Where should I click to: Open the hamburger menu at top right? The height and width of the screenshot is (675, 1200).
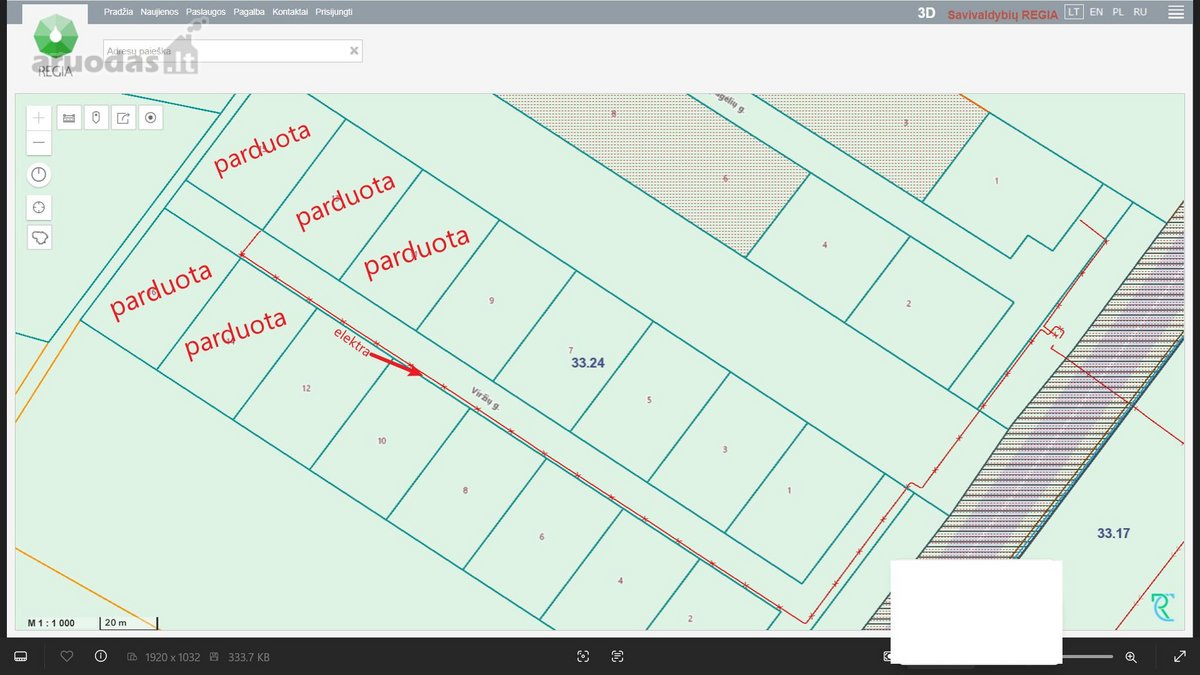pos(1175,13)
